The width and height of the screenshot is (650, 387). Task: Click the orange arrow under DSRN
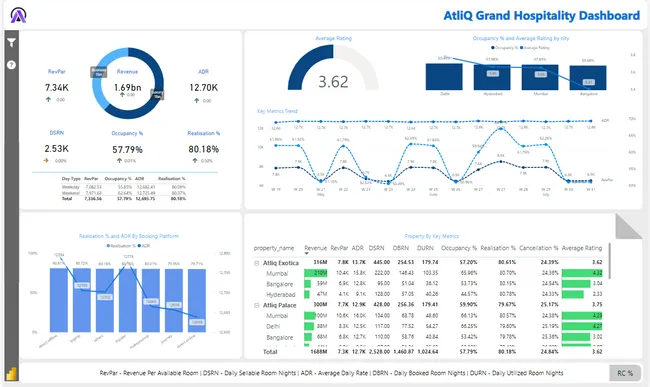point(46,160)
